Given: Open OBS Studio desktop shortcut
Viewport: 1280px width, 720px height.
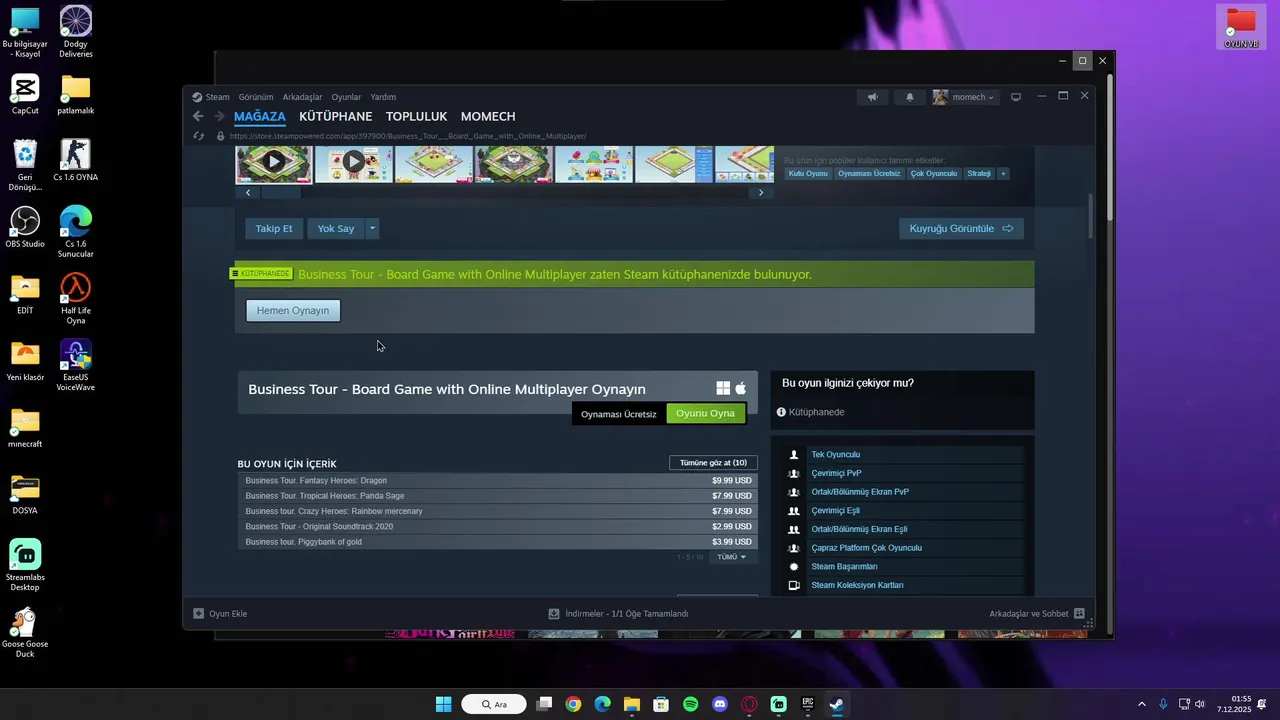Looking at the screenshot, I should point(25,227).
